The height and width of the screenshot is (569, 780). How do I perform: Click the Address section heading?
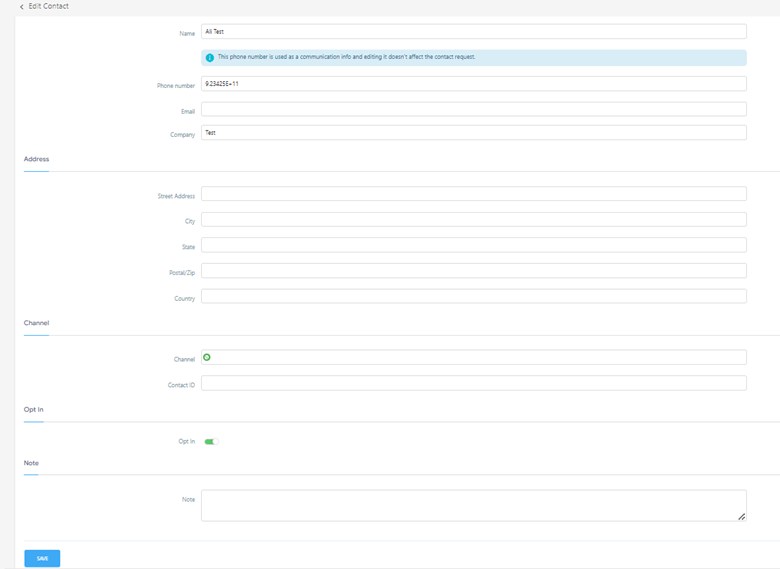click(x=36, y=159)
